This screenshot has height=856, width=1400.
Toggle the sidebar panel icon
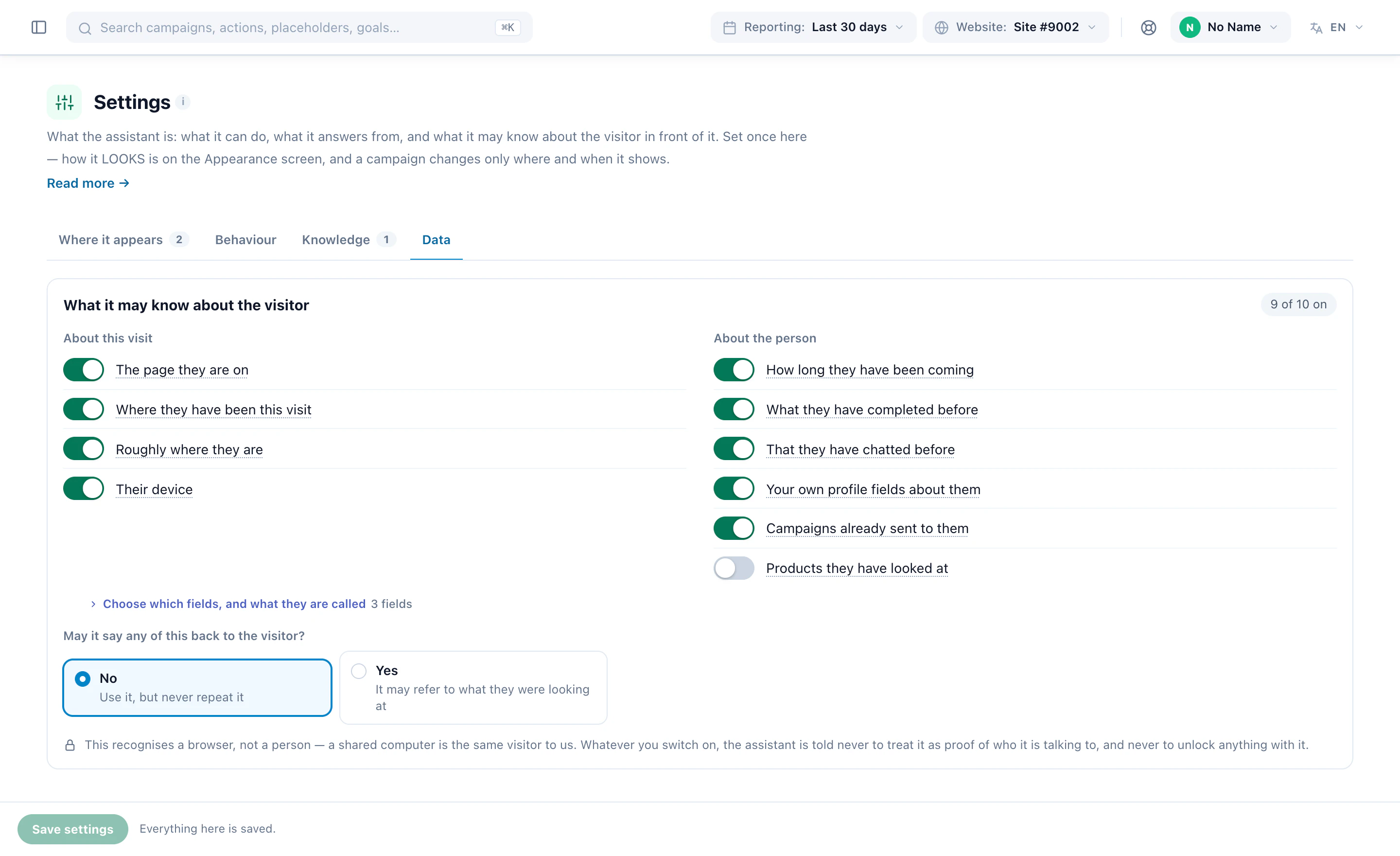38,27
